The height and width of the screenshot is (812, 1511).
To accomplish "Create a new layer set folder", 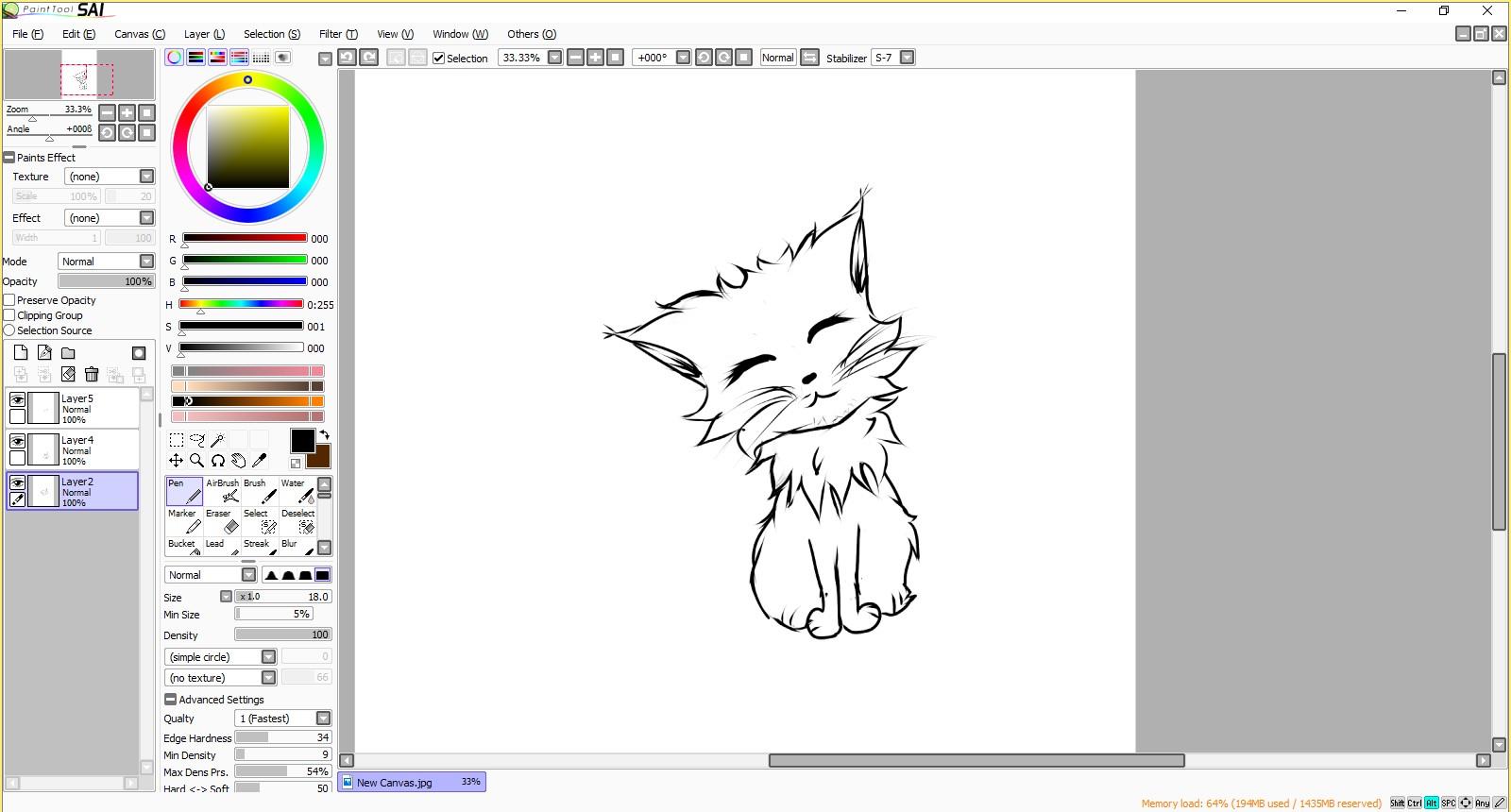I will (68, 353).
